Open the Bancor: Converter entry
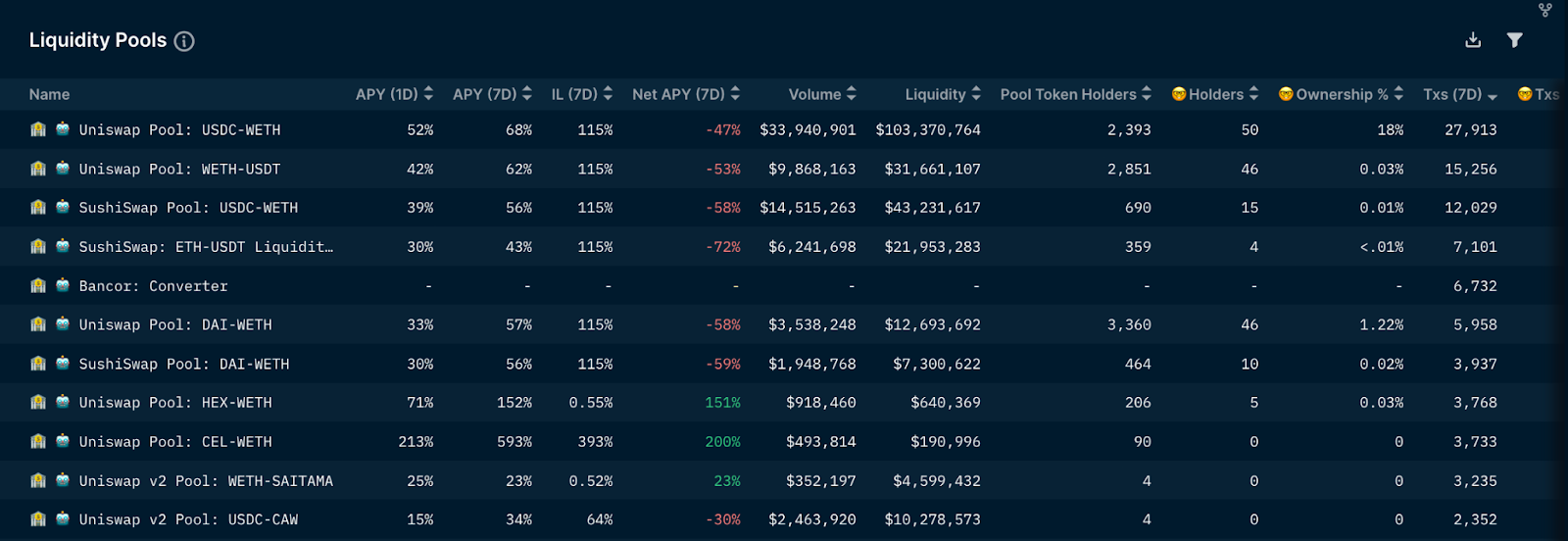 153,286
